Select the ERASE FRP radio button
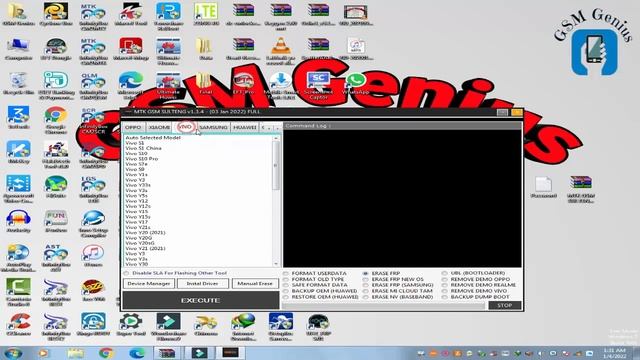This screenshot has width=640, height=360. [365, 273]
